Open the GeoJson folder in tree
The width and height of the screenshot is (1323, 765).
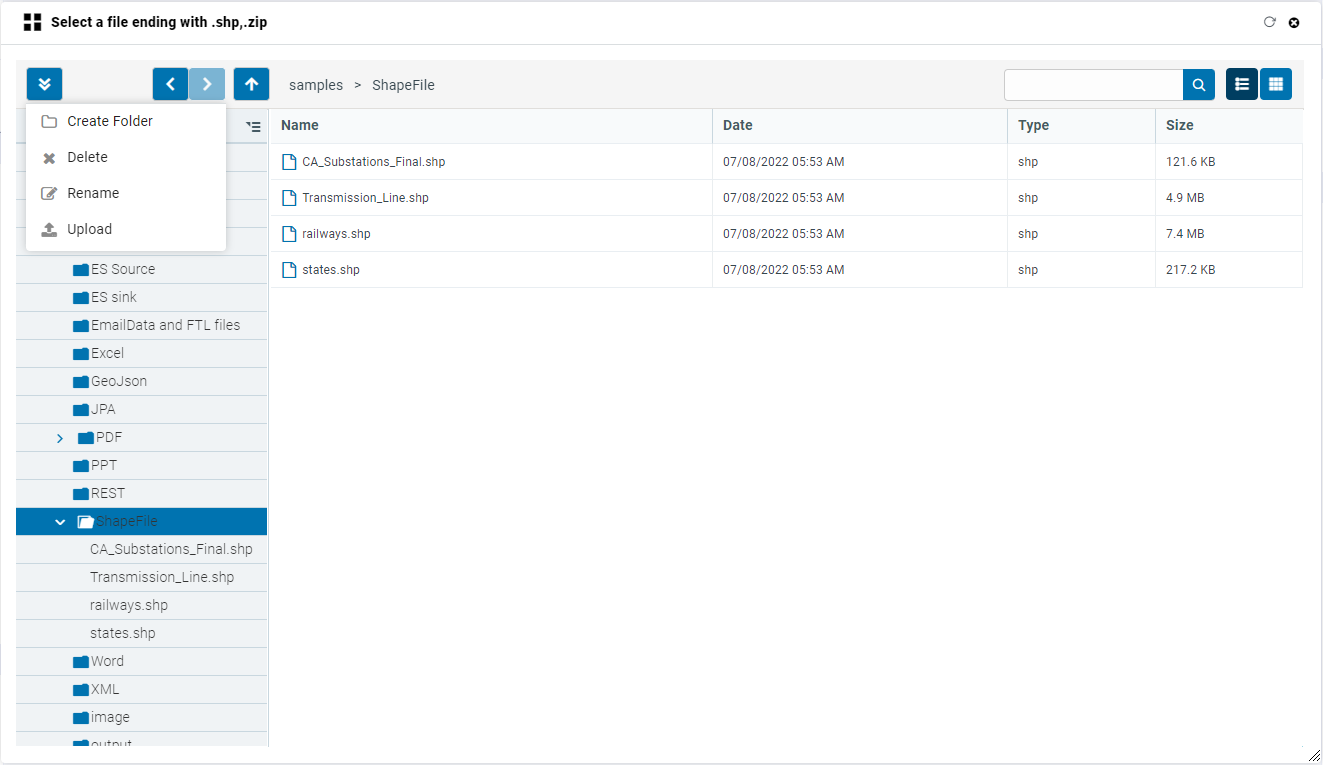tap(118, 381)
